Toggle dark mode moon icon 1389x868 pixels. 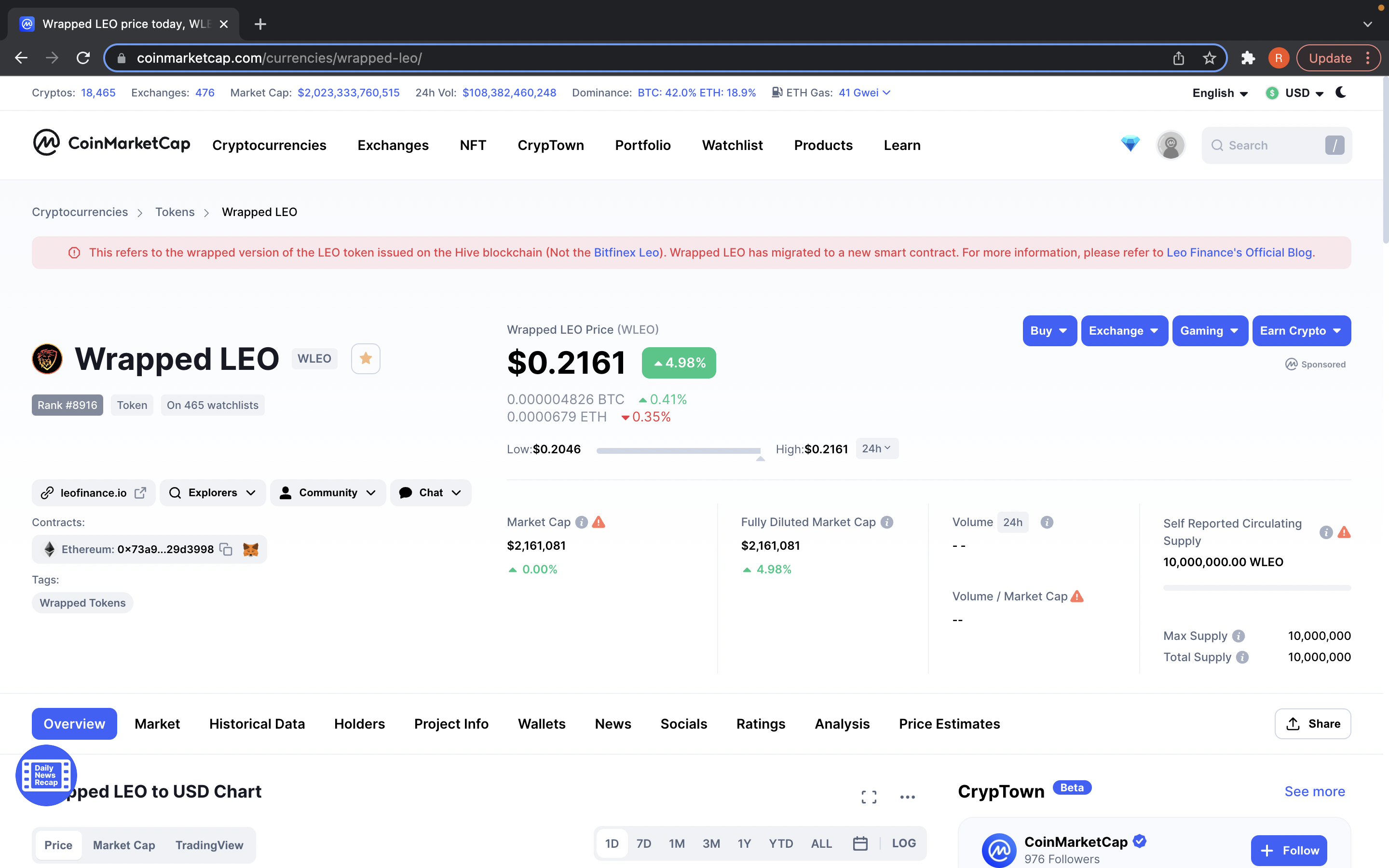click(x=1341, y=93)
